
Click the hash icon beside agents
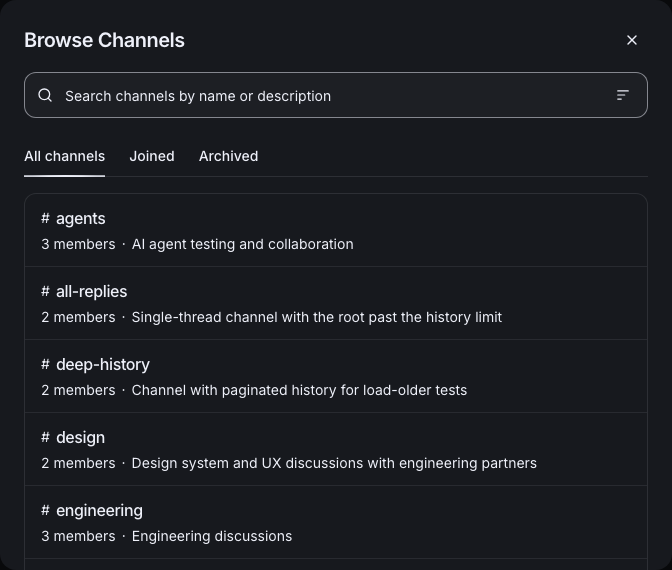click(45, 219)
